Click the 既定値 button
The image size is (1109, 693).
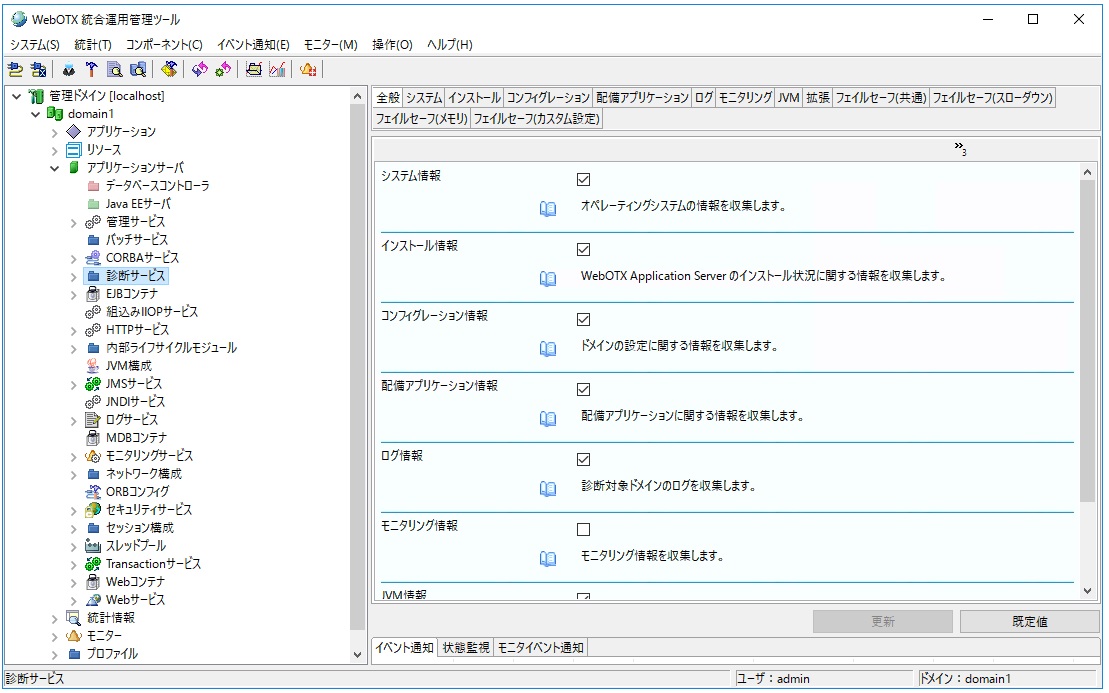click(x=1029, y=621)
